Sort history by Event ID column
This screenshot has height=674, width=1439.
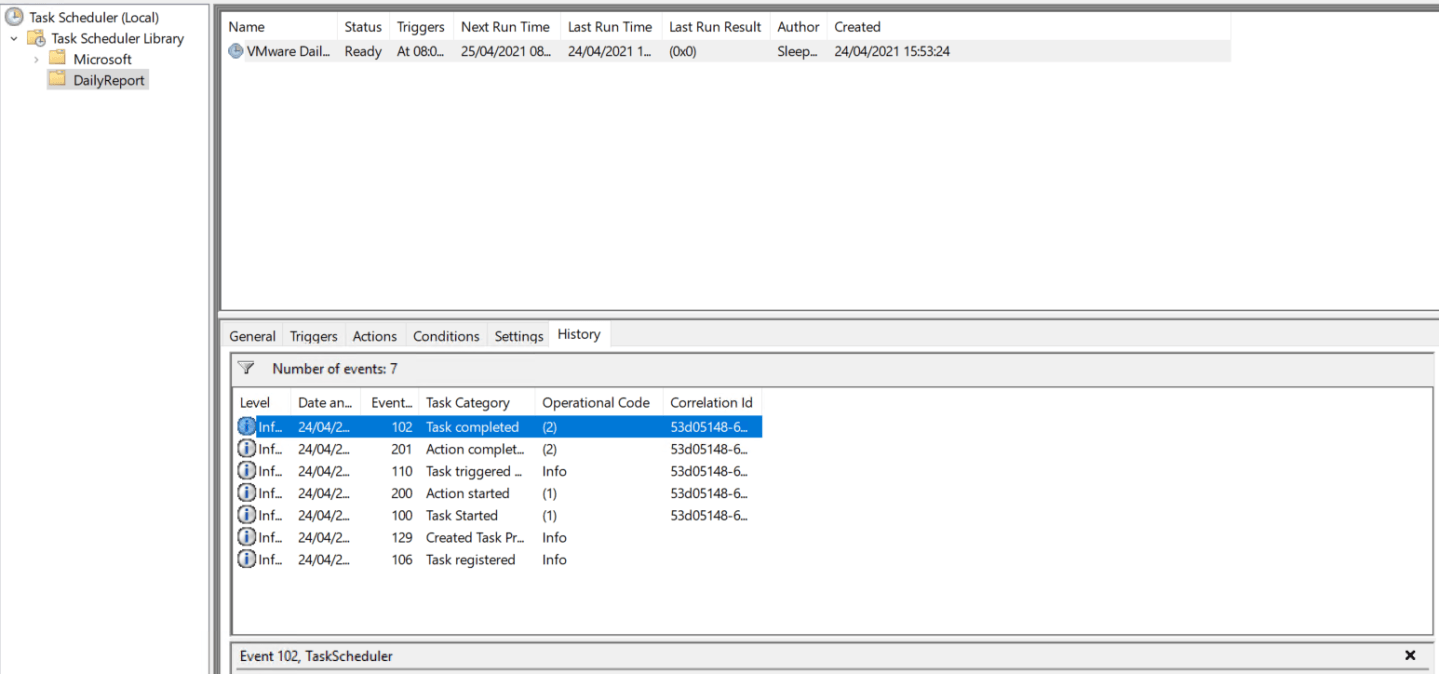pos(391,403)
